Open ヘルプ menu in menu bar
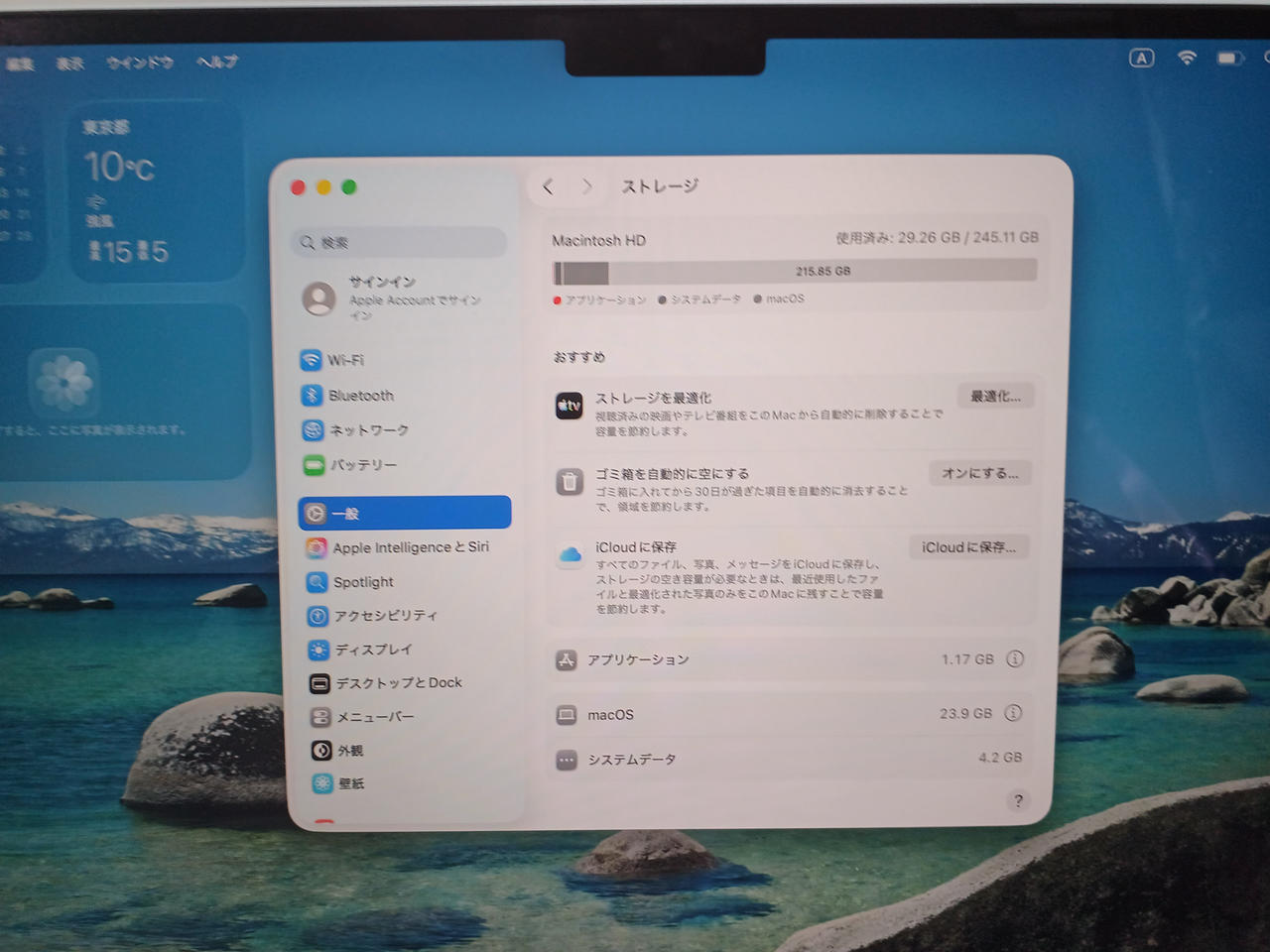This screenshot has height=952, width=1270. [216, 62]
